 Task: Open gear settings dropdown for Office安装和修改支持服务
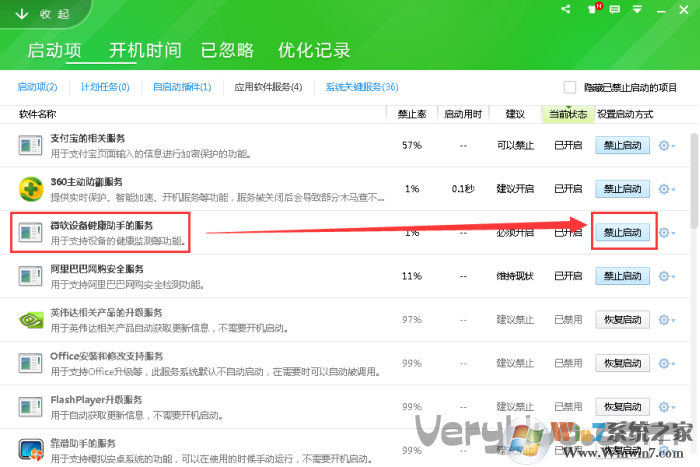coord(667,363)
